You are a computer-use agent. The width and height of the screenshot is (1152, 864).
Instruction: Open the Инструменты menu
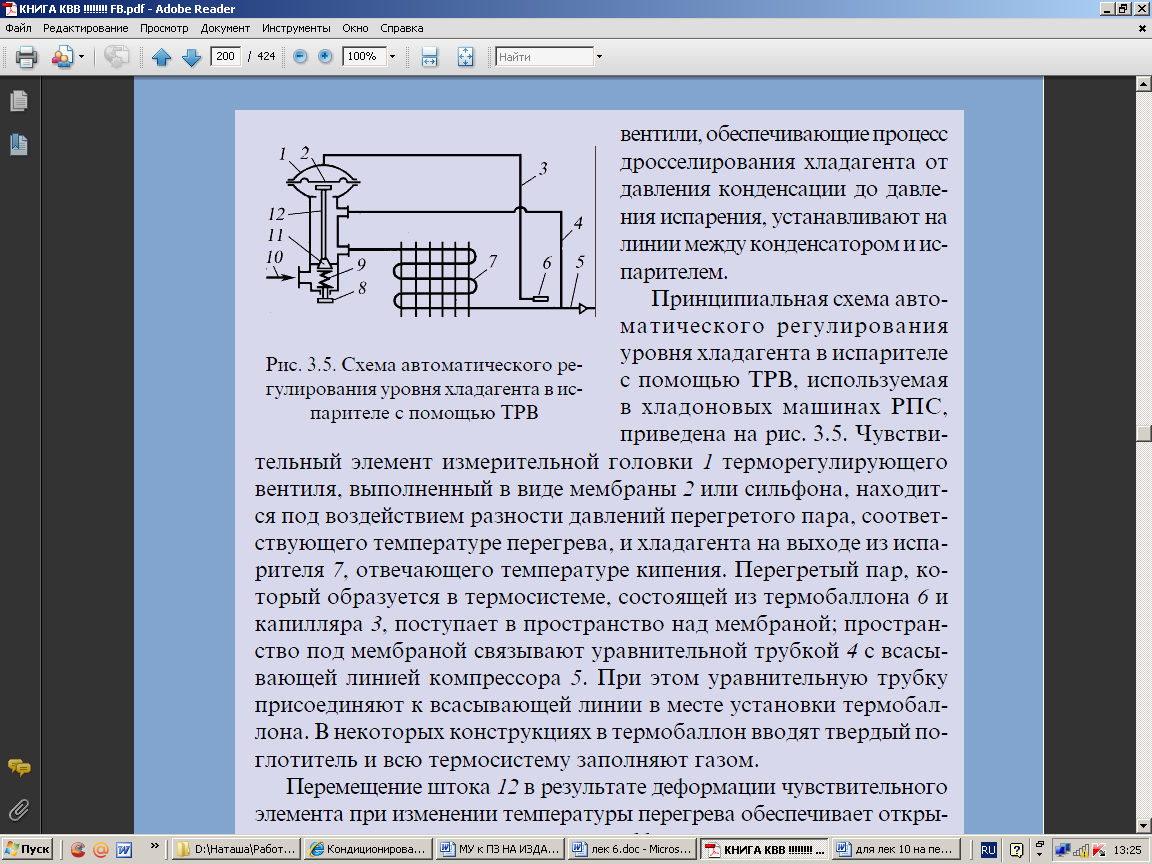(x=296, y=28)
